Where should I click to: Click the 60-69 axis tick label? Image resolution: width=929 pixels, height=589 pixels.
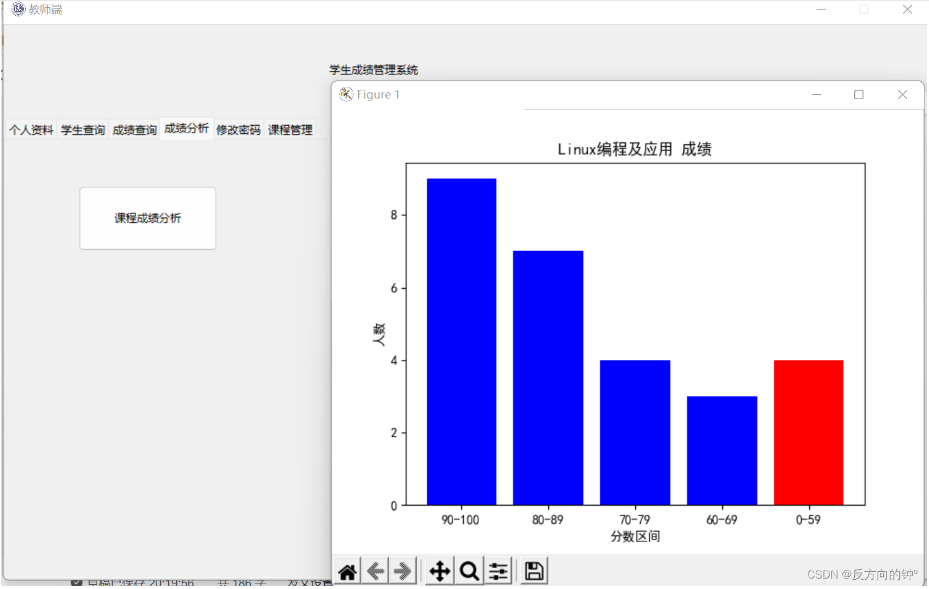pos(722,520)
